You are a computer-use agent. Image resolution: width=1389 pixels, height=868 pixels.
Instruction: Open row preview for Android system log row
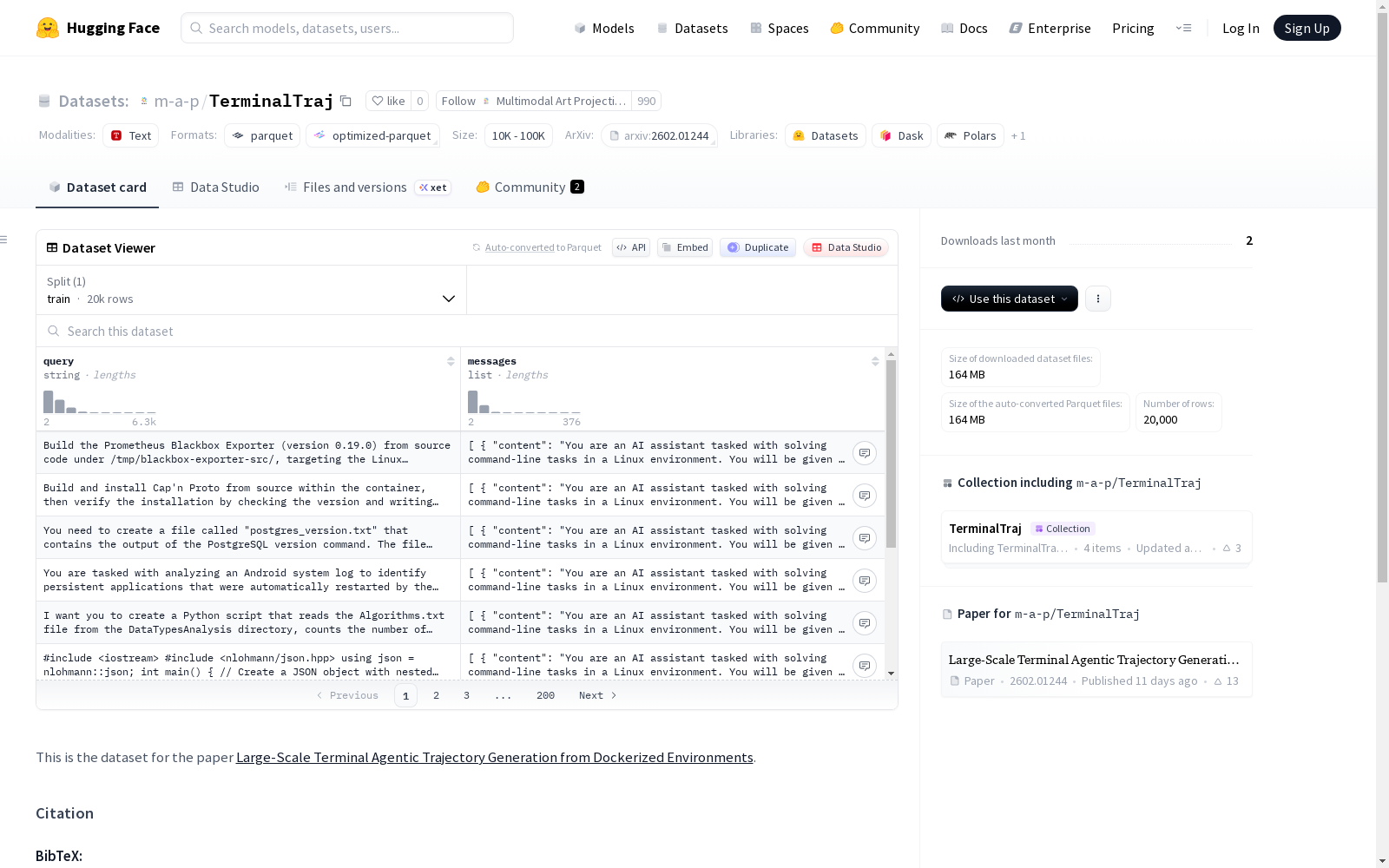[865, 581]
